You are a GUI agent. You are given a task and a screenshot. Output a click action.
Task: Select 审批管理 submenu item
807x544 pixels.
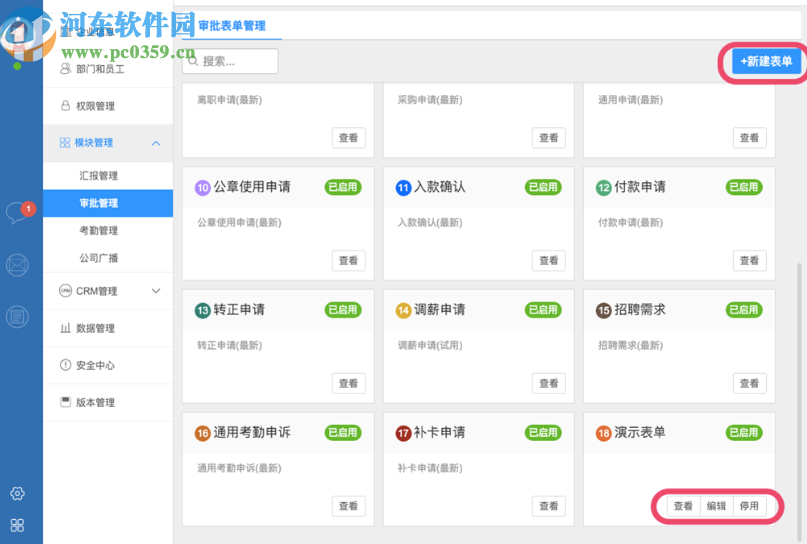pos(108,203)
